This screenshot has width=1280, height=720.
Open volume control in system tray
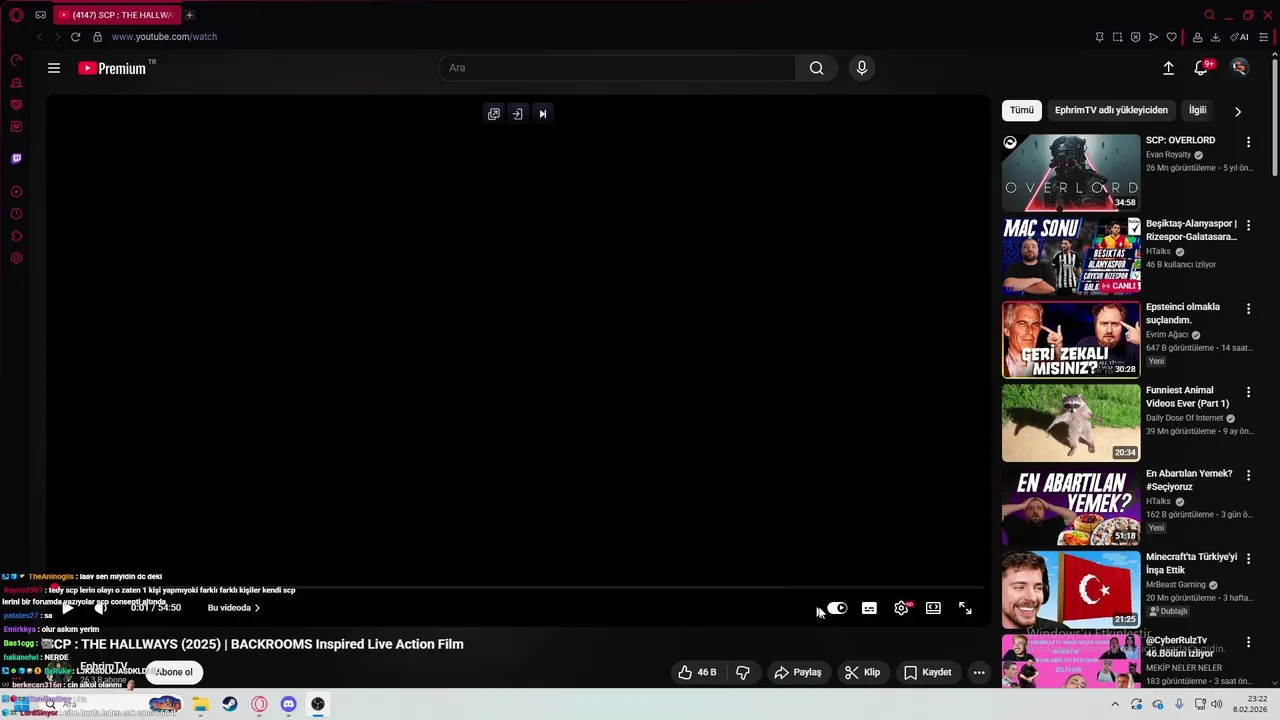(1216, 704)
